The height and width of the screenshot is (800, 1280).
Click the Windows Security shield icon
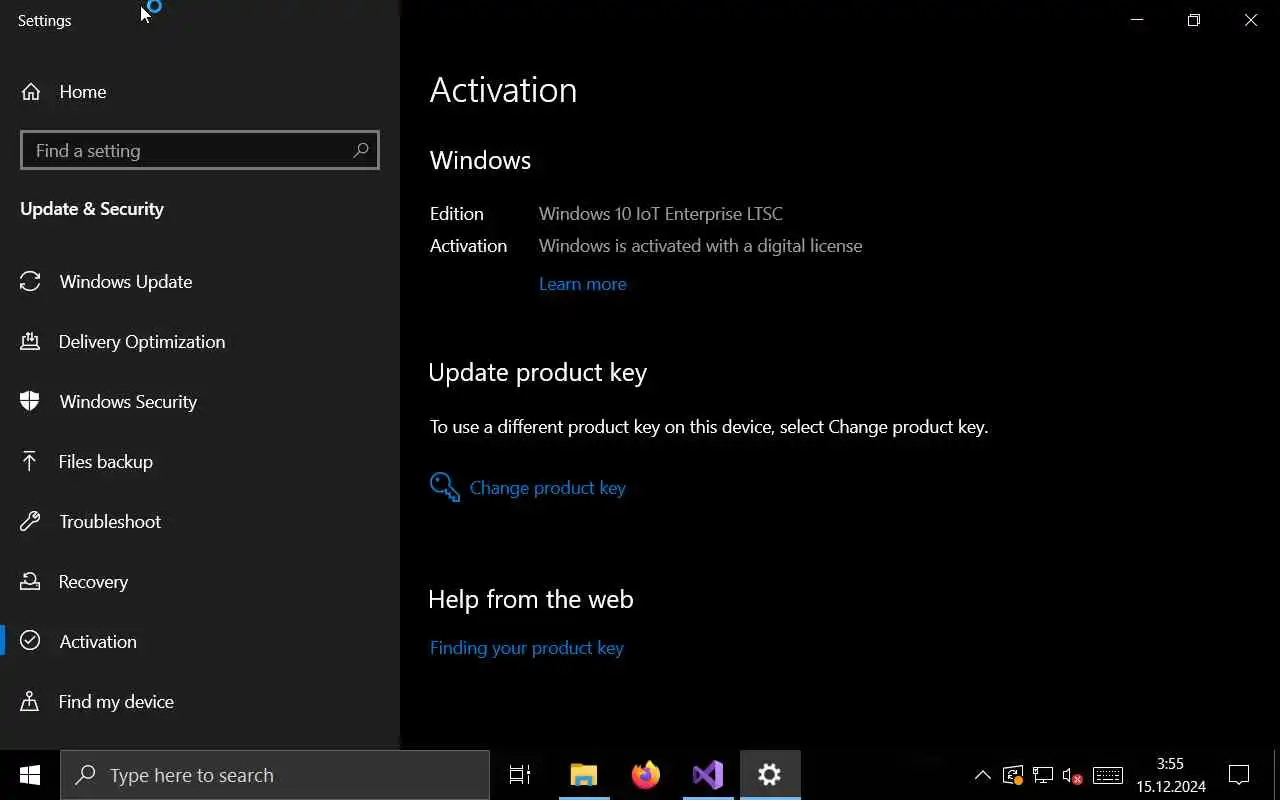pyautogui.click(x=30, y=402)
